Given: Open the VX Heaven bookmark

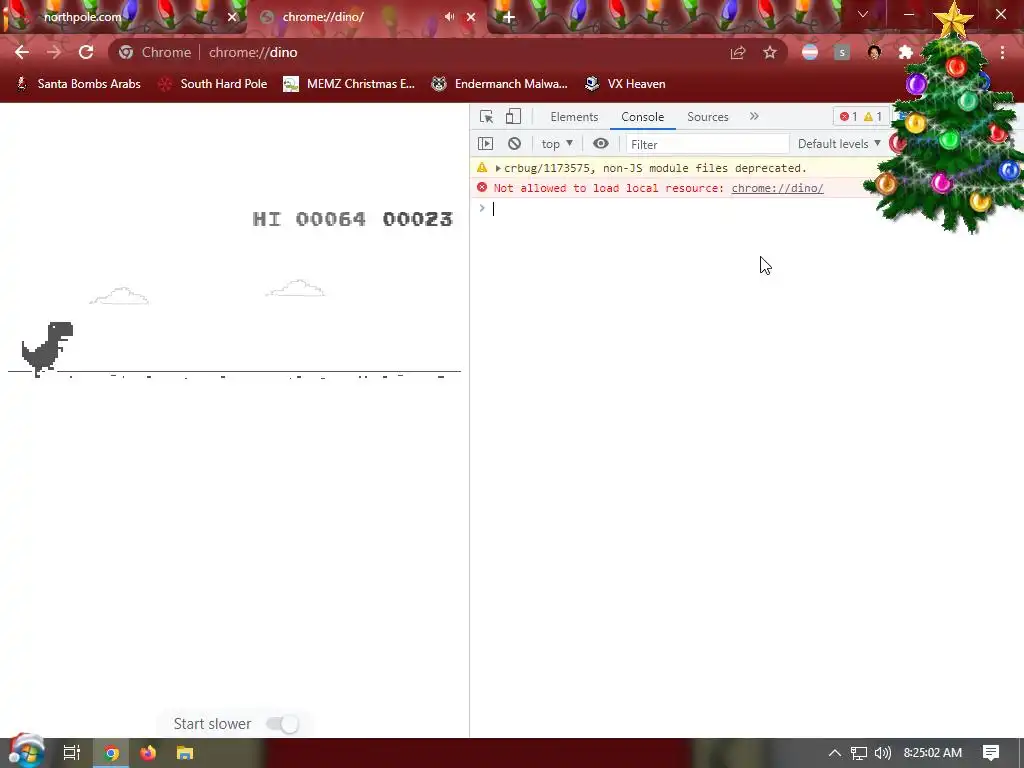Looking at the screenshot, I should 625,84.
